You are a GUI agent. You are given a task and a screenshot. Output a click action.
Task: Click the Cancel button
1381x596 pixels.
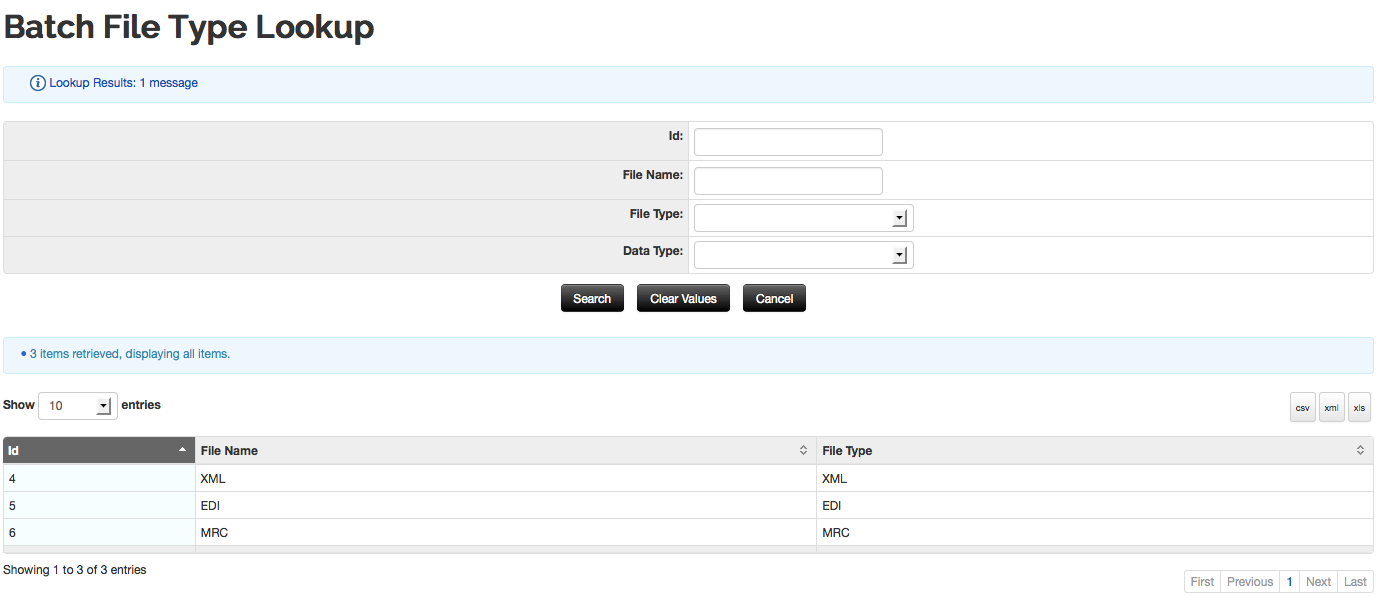774,298
